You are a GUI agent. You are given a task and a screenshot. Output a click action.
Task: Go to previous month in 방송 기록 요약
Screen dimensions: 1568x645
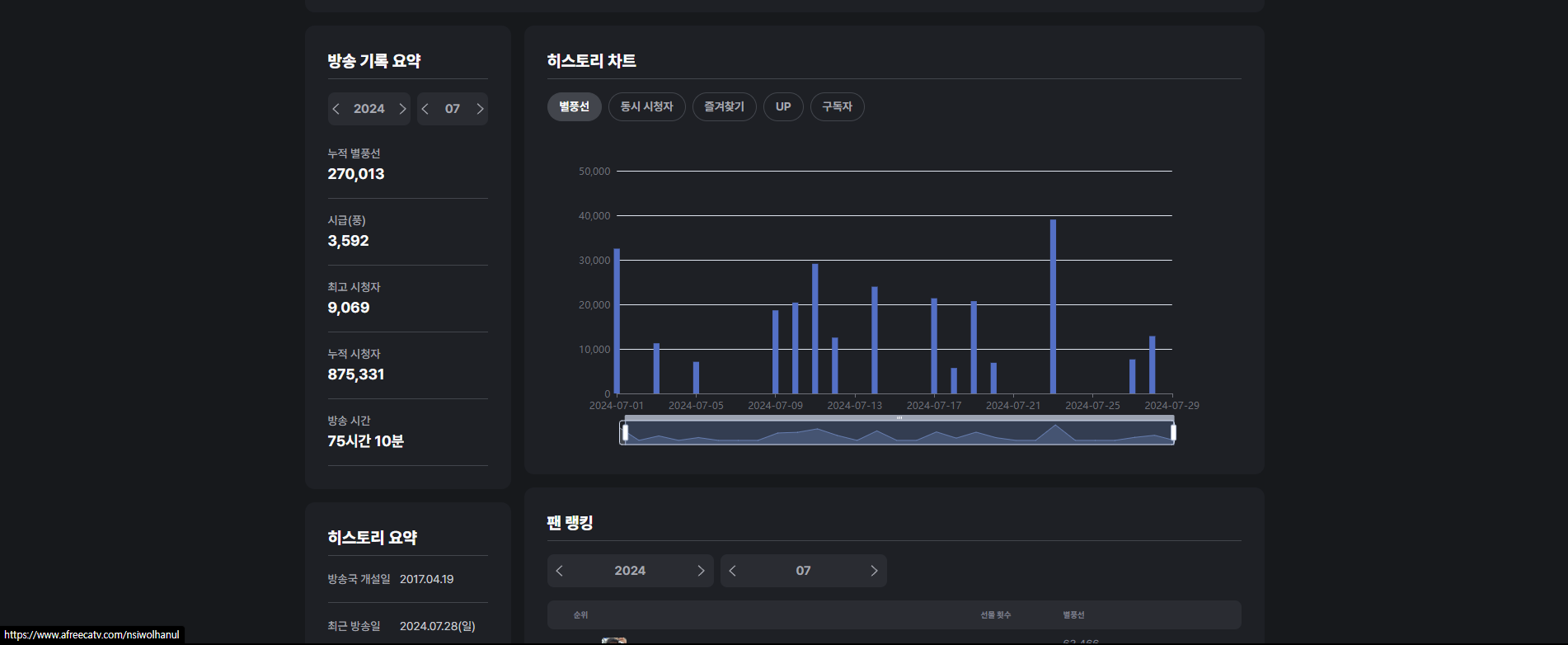click(x=425, y=109)
